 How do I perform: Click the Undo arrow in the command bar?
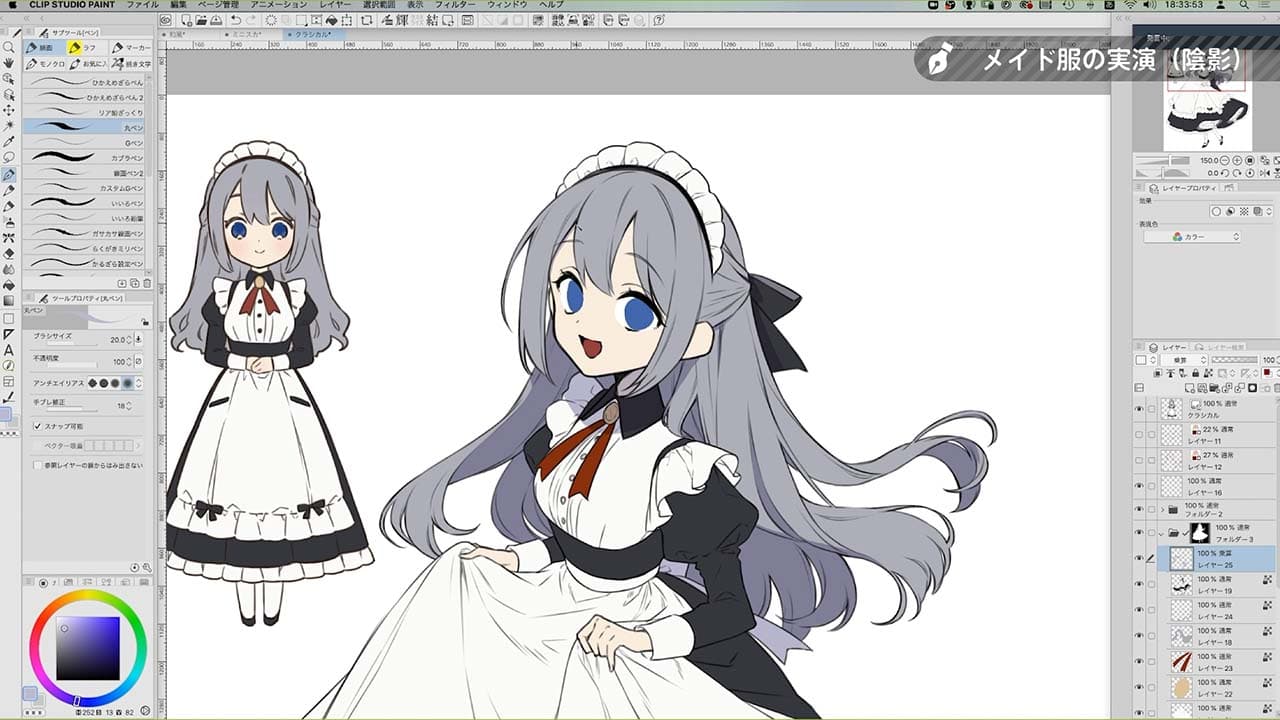pyautogui.click(x=235, y=20)
